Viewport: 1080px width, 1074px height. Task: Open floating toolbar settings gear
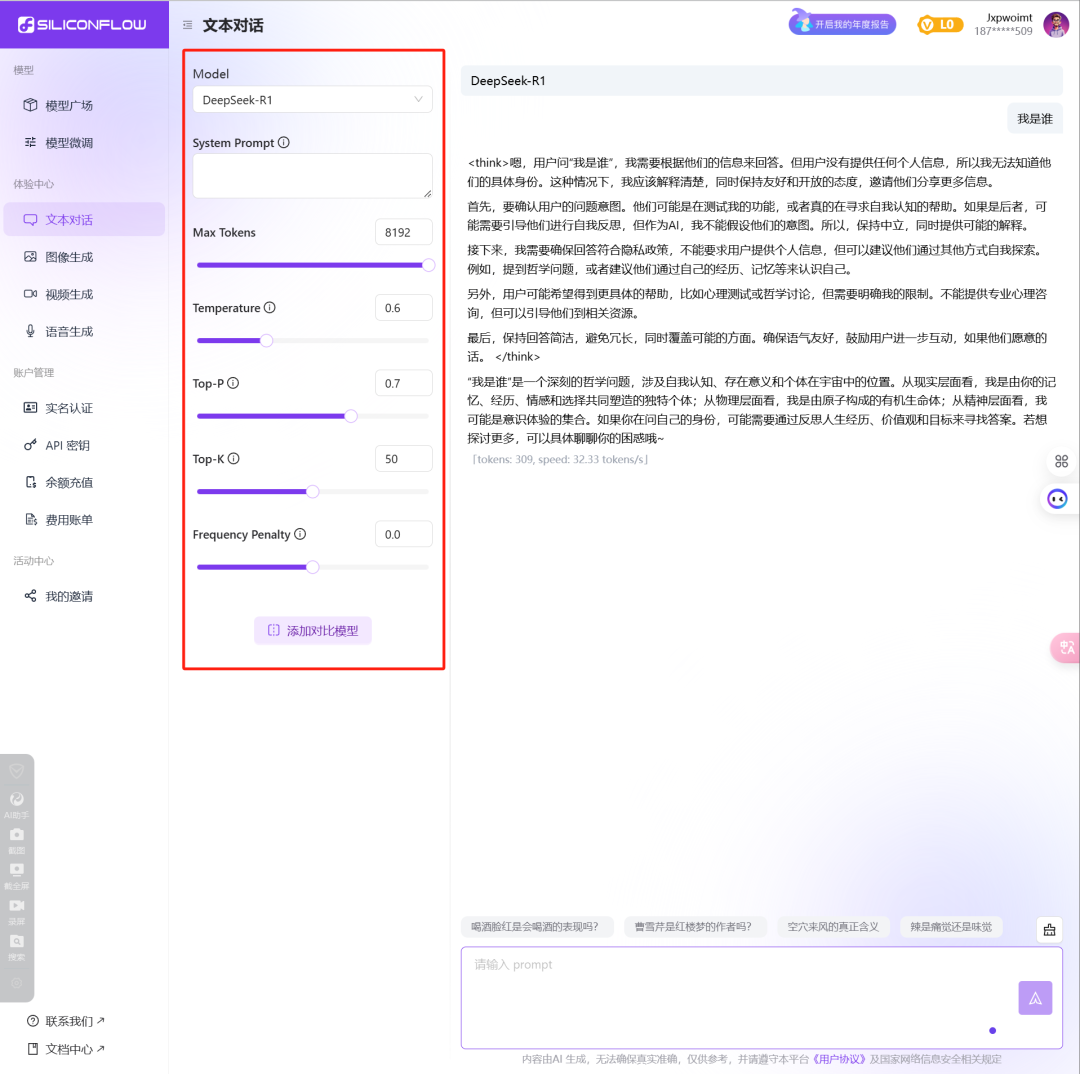[17, 982]
